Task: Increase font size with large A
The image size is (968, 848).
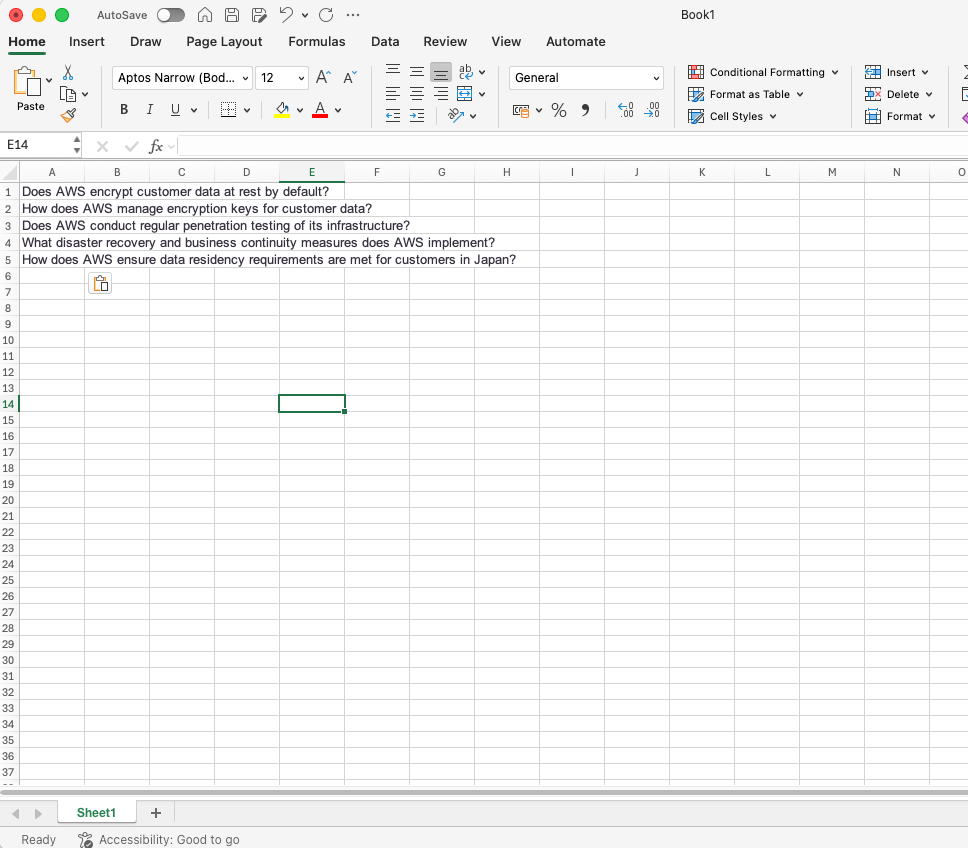Action: point(323,77)
